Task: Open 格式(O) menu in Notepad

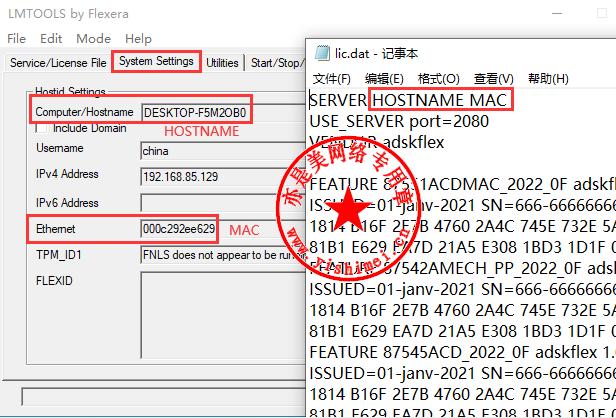Action: click(438, 79)
